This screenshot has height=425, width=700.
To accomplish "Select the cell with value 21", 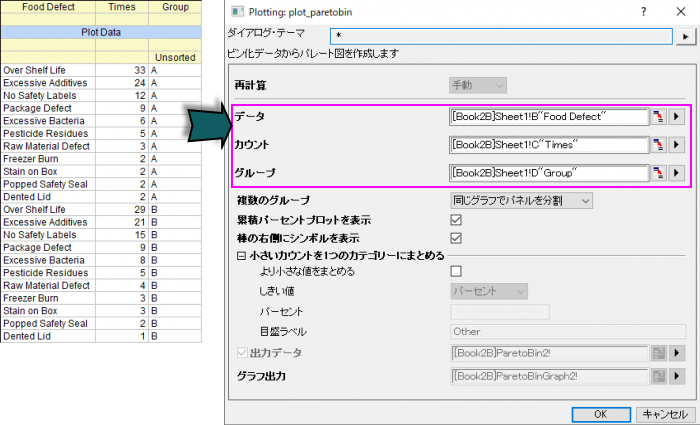I will click(x=122, y=222).
